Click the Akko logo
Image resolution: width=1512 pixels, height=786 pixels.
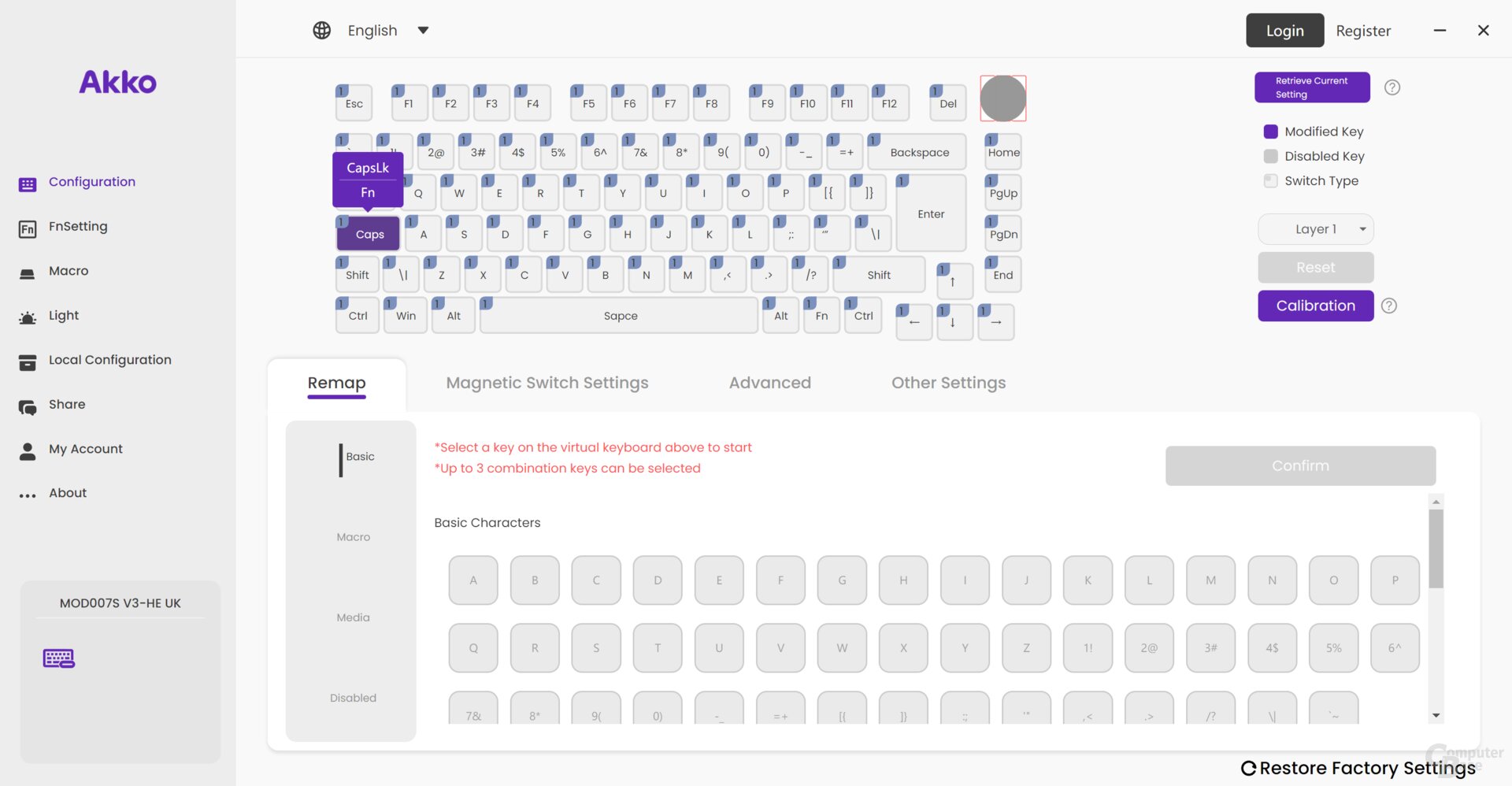pyautogui.click(x=118, y=82)
